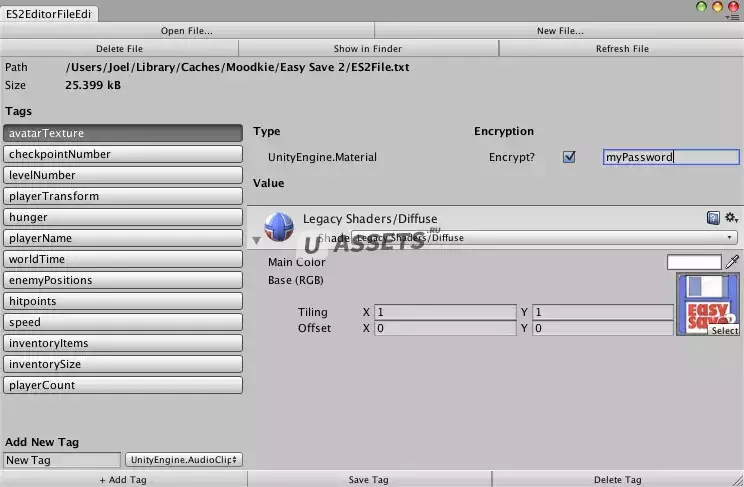Screen dimensions: 744x487
Task: Select the hitpoints tag
Action: (x=123, y=301)
